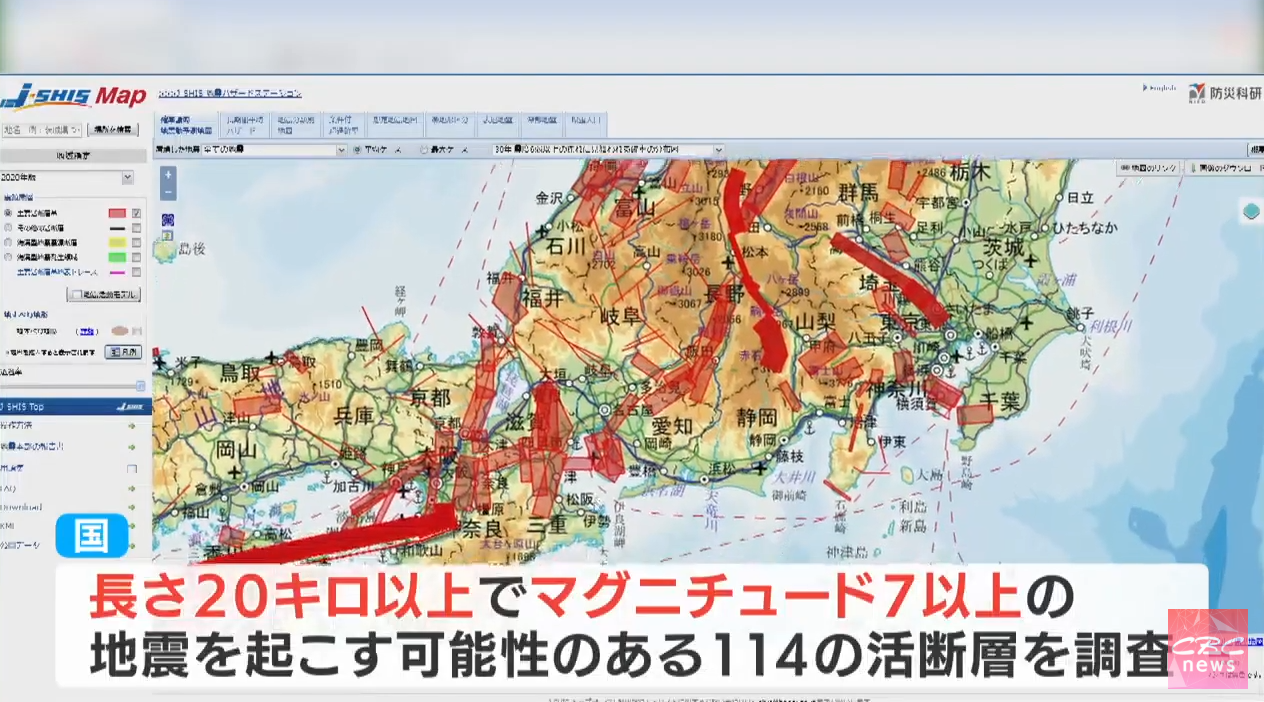1264x702 pixels.
Task: Switch to the last tab, 被災人口
Action: coord(586,124)
